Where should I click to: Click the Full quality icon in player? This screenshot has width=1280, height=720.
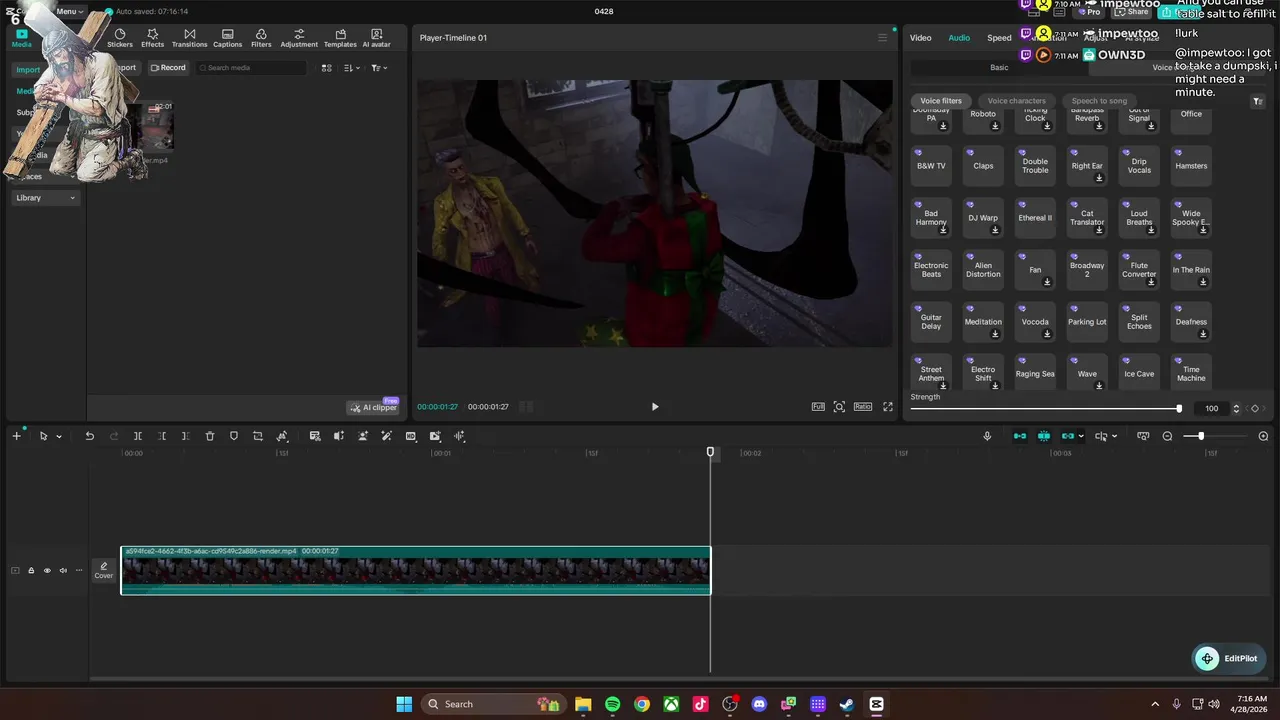818,407
